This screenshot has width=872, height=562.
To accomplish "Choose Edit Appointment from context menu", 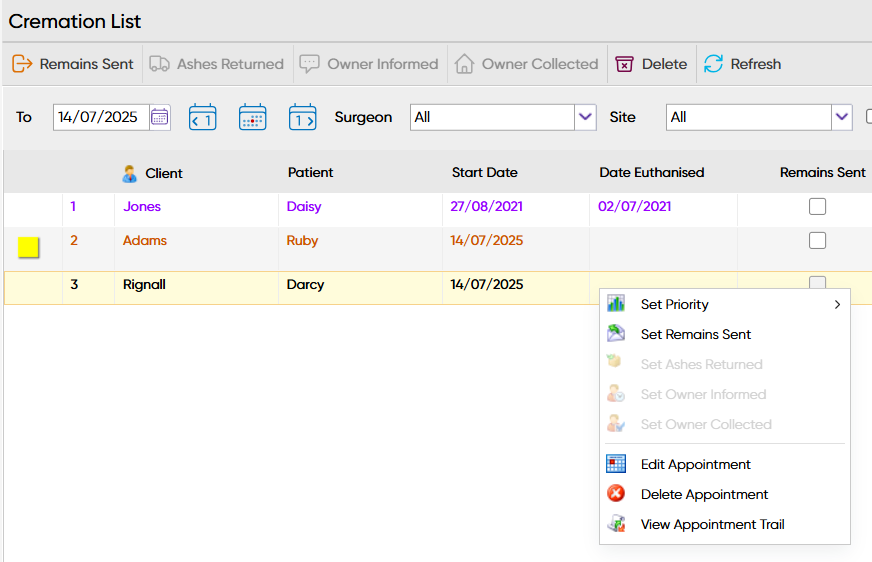I will [725, 464].
